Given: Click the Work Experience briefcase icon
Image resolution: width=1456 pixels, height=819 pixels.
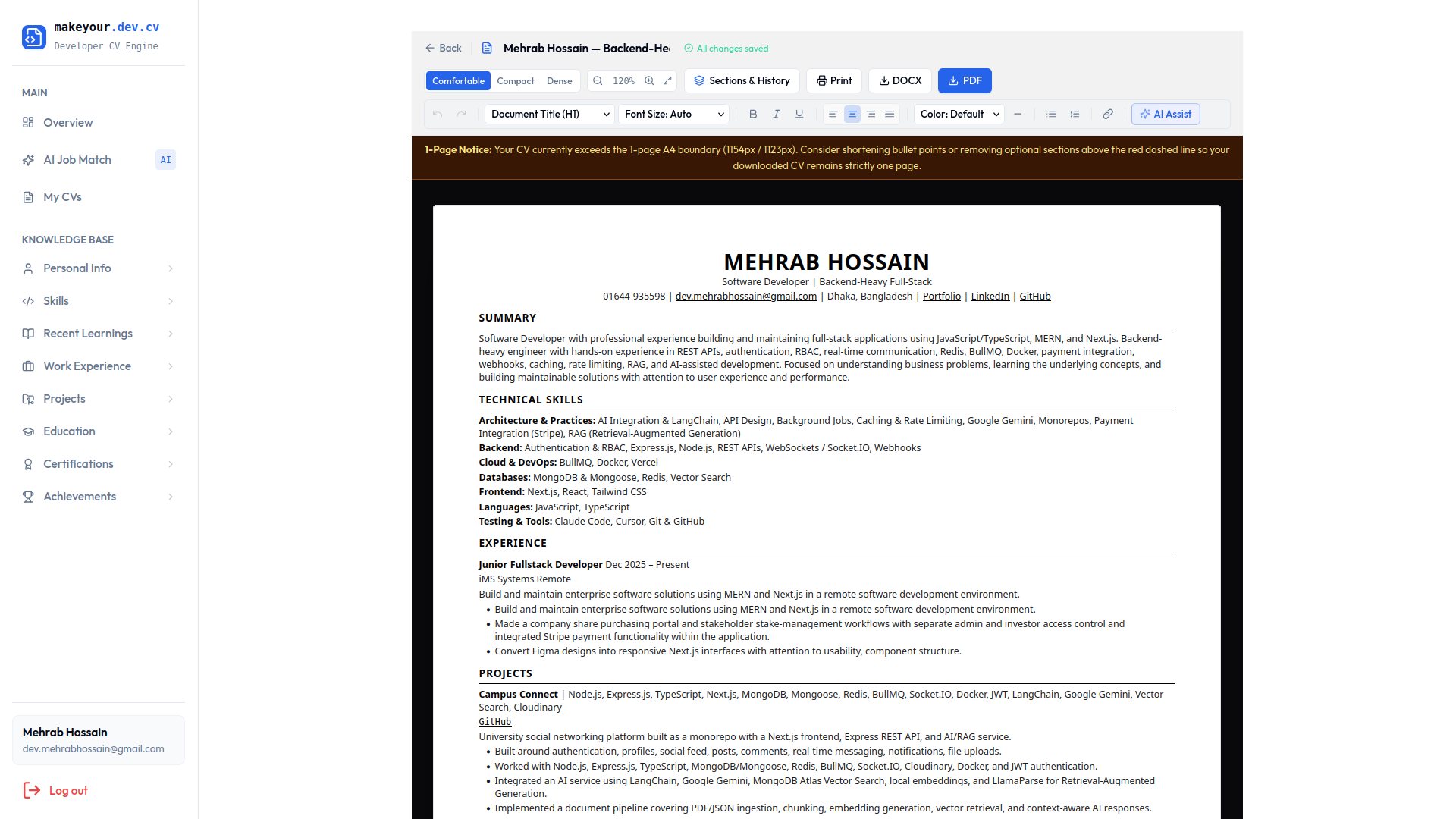Looking at the screenshot, I should [28, 366].
